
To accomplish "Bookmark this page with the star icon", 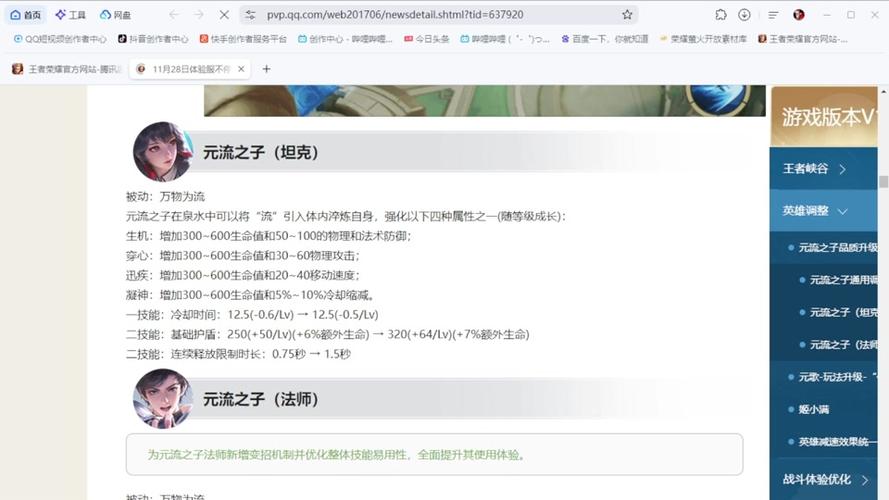I will tap(627, 15).
